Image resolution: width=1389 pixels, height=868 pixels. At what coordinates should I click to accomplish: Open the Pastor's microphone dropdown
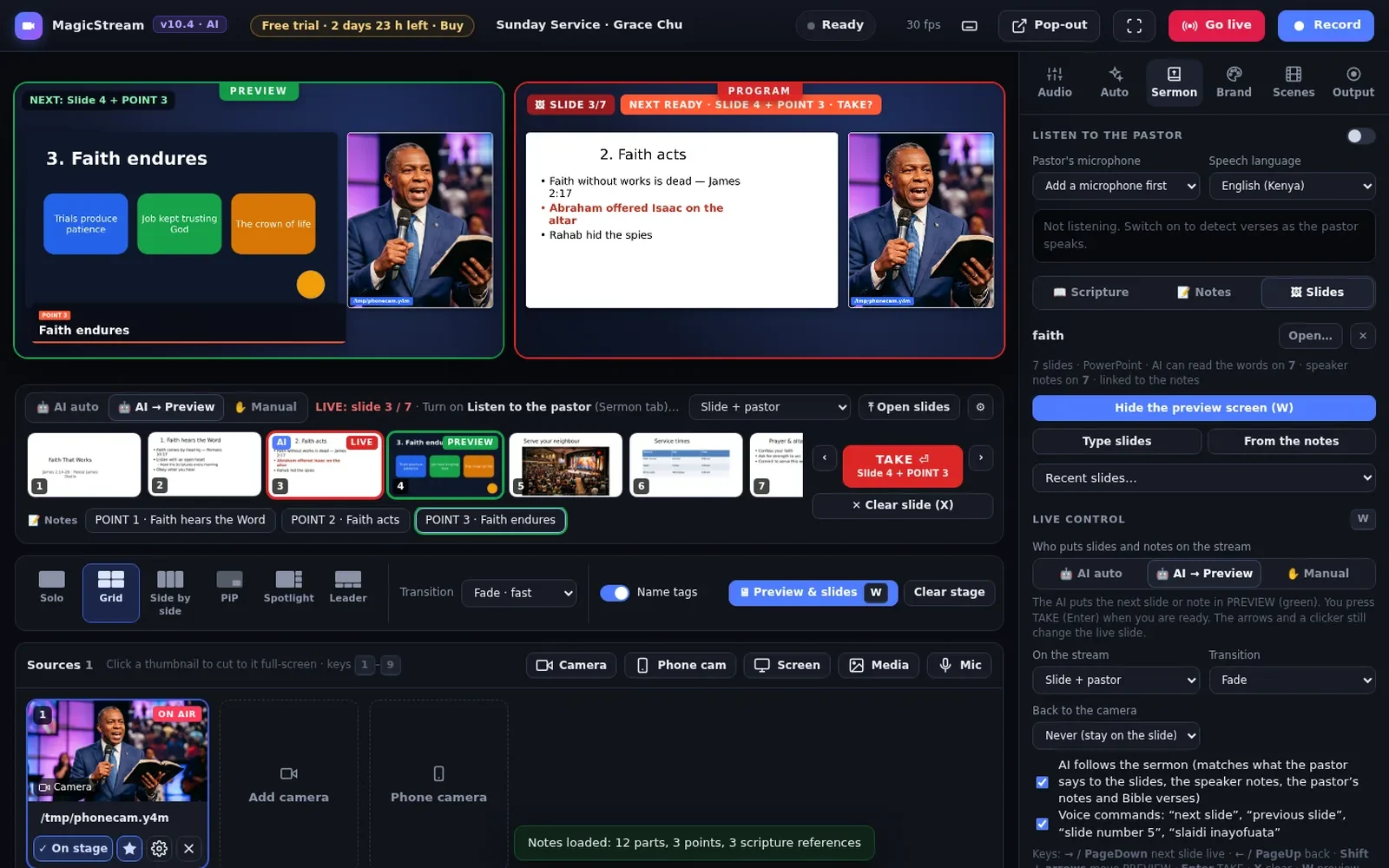pyautogui.click(x=1117, y=186)
